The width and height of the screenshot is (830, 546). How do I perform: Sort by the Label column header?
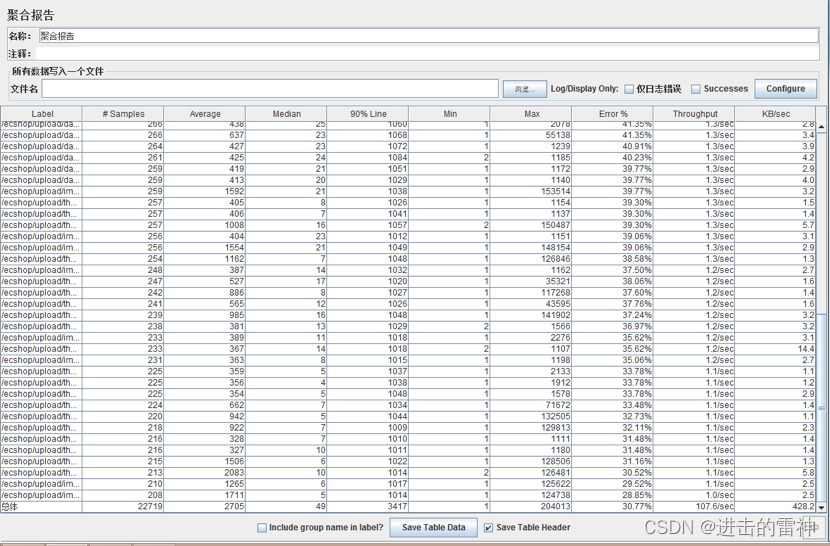pos(42,114)
